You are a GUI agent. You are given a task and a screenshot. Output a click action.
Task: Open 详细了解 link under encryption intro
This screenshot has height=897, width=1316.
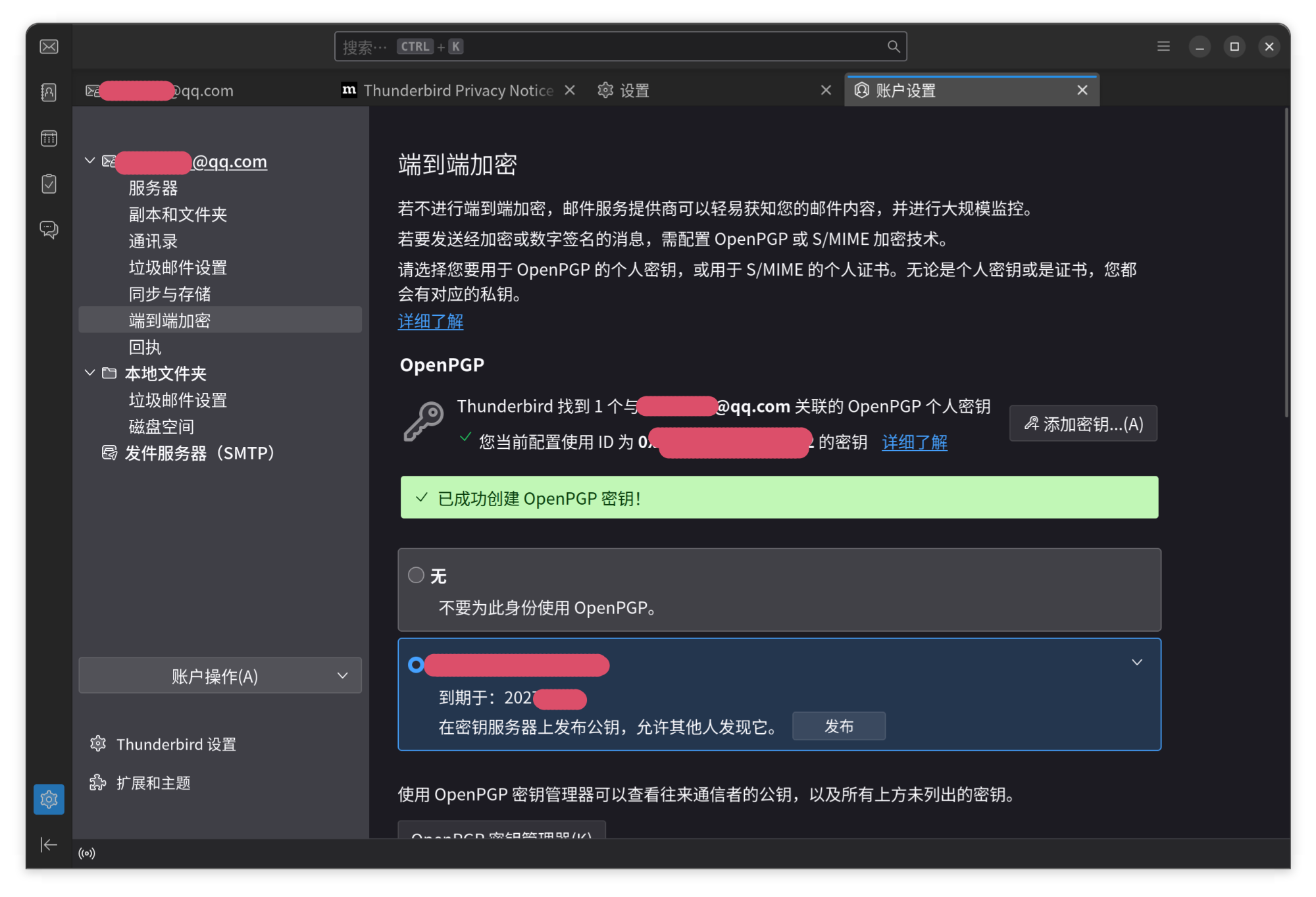coord(430,321)
